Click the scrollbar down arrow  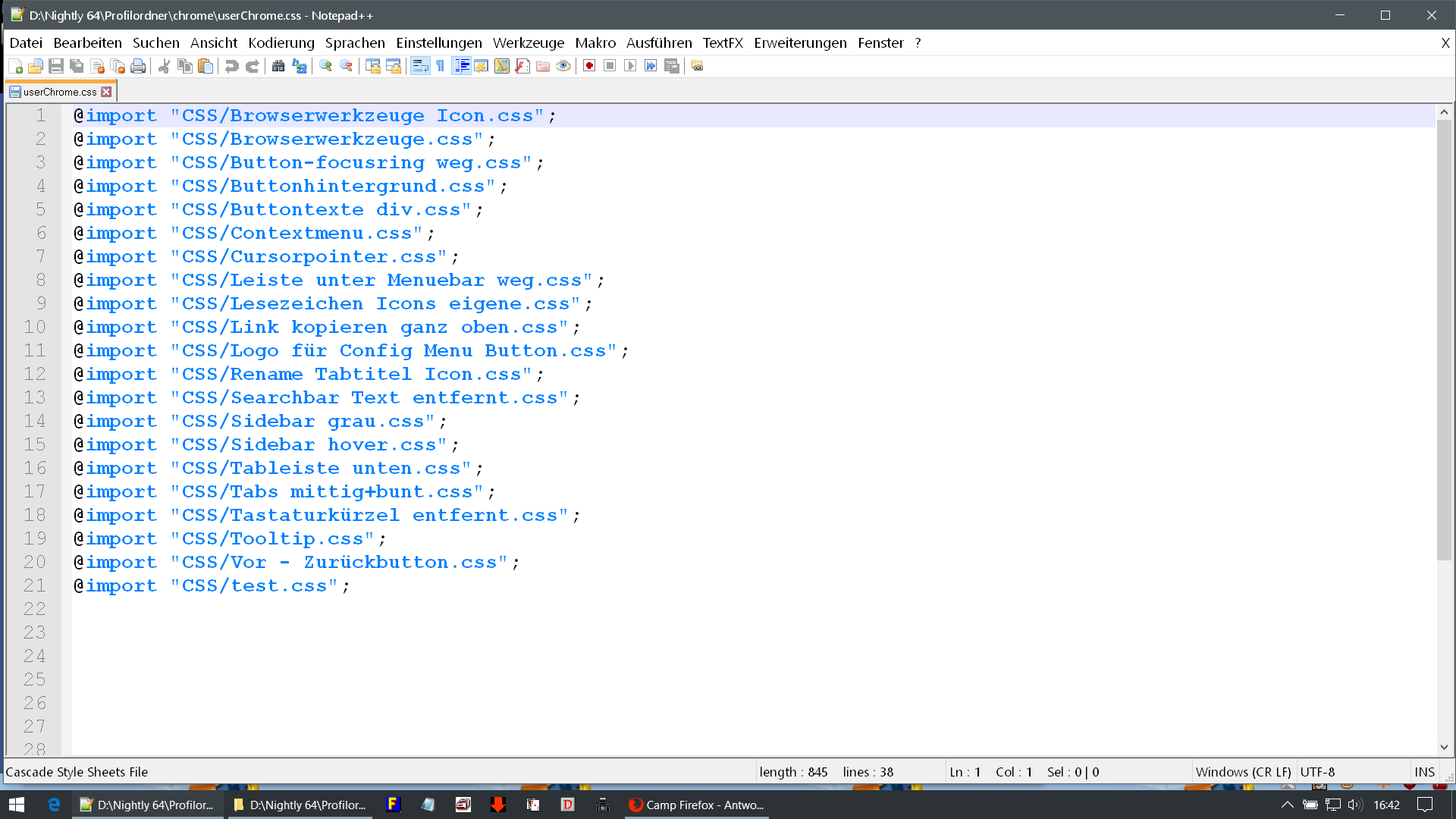click(1444, 748)
